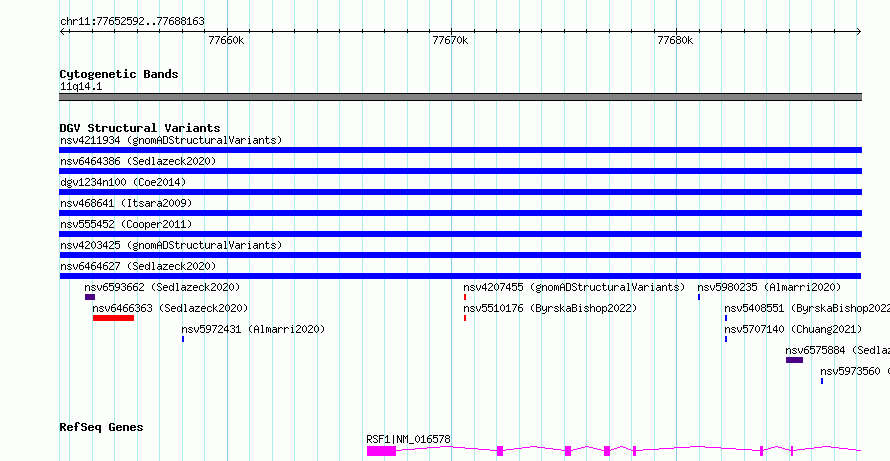890x461 pixels.
Task: Click blue bar under nsv4211934
Action: [x=460, y=150]
